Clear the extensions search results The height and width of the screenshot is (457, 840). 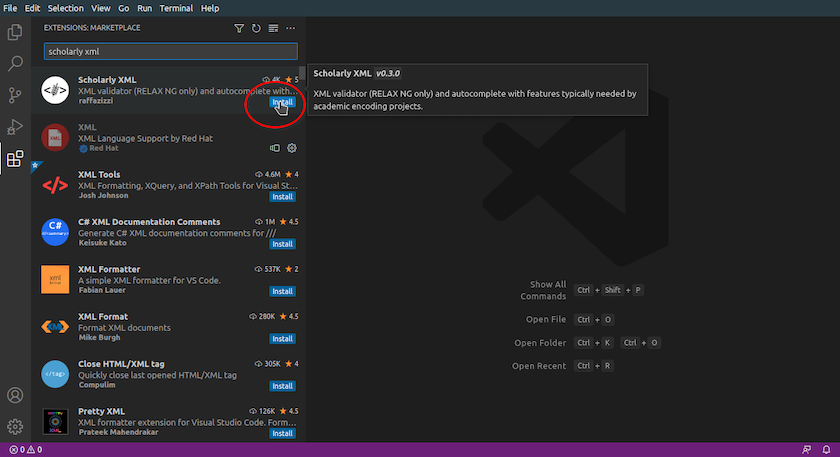coord(273,29)
